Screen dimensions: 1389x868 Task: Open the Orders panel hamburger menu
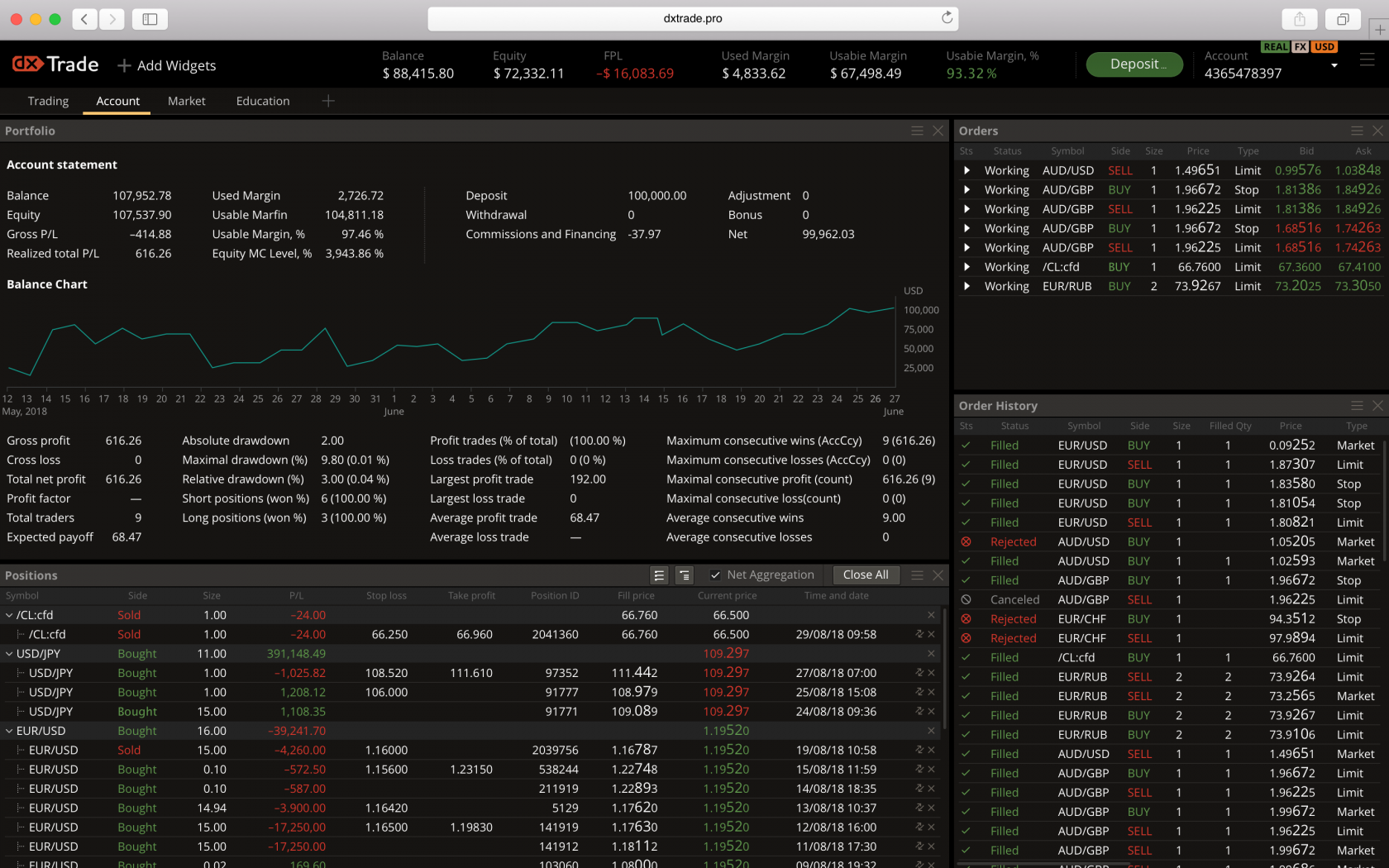[1357, 131]
